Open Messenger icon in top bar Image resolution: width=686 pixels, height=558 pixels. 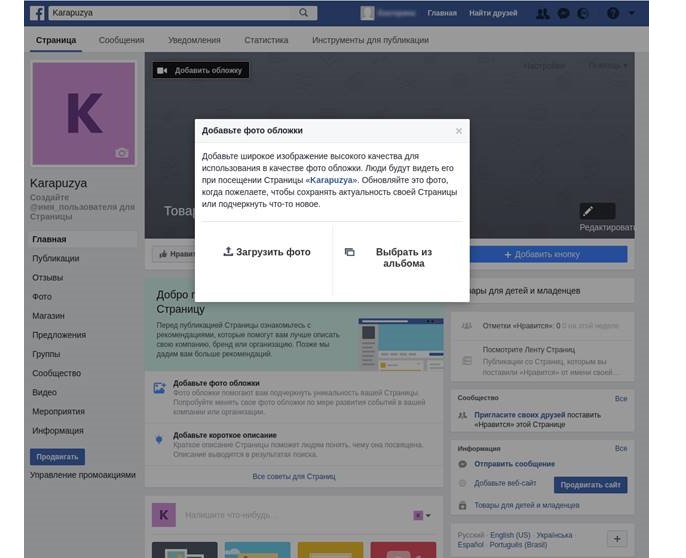tap(563, 13)
